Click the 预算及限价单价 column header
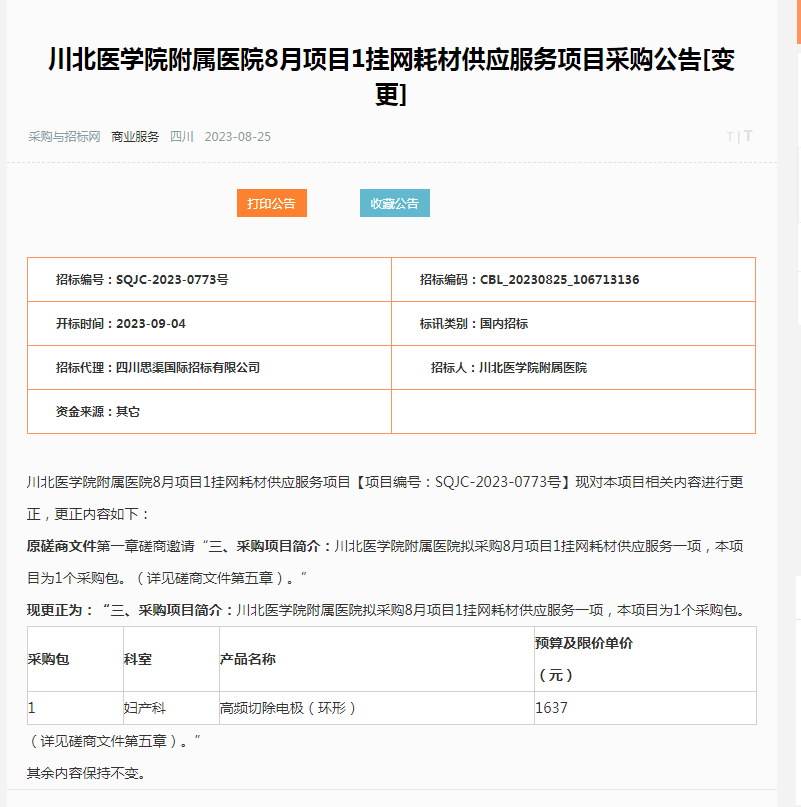This screenshot has width=801, height=807. [646, 659]
